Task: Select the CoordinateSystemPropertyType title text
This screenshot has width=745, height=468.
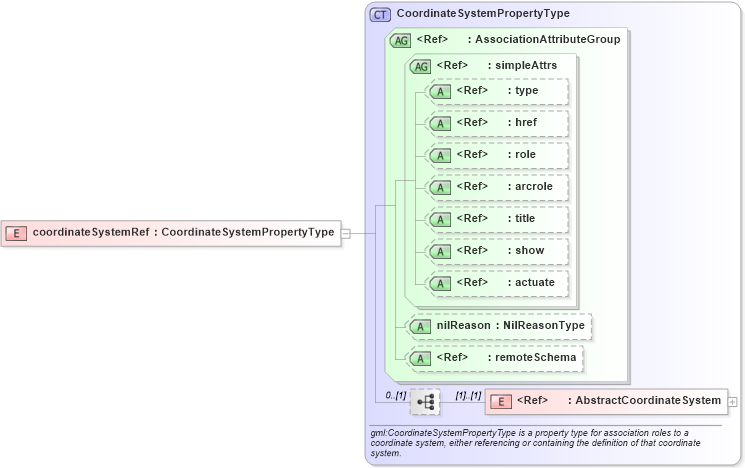Action: (x=483, y=13)
